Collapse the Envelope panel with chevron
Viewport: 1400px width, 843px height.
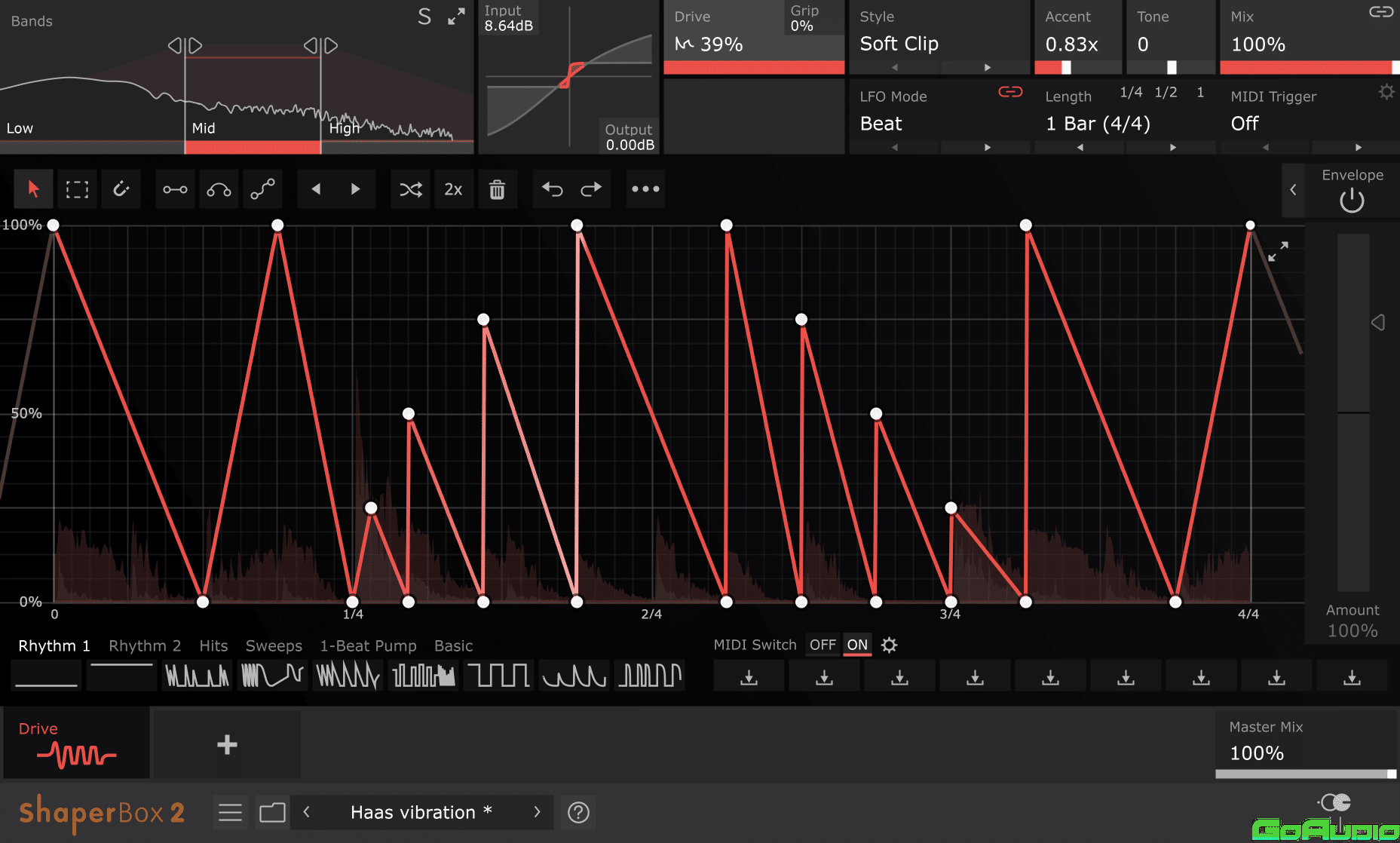(x=1293, y=190)
